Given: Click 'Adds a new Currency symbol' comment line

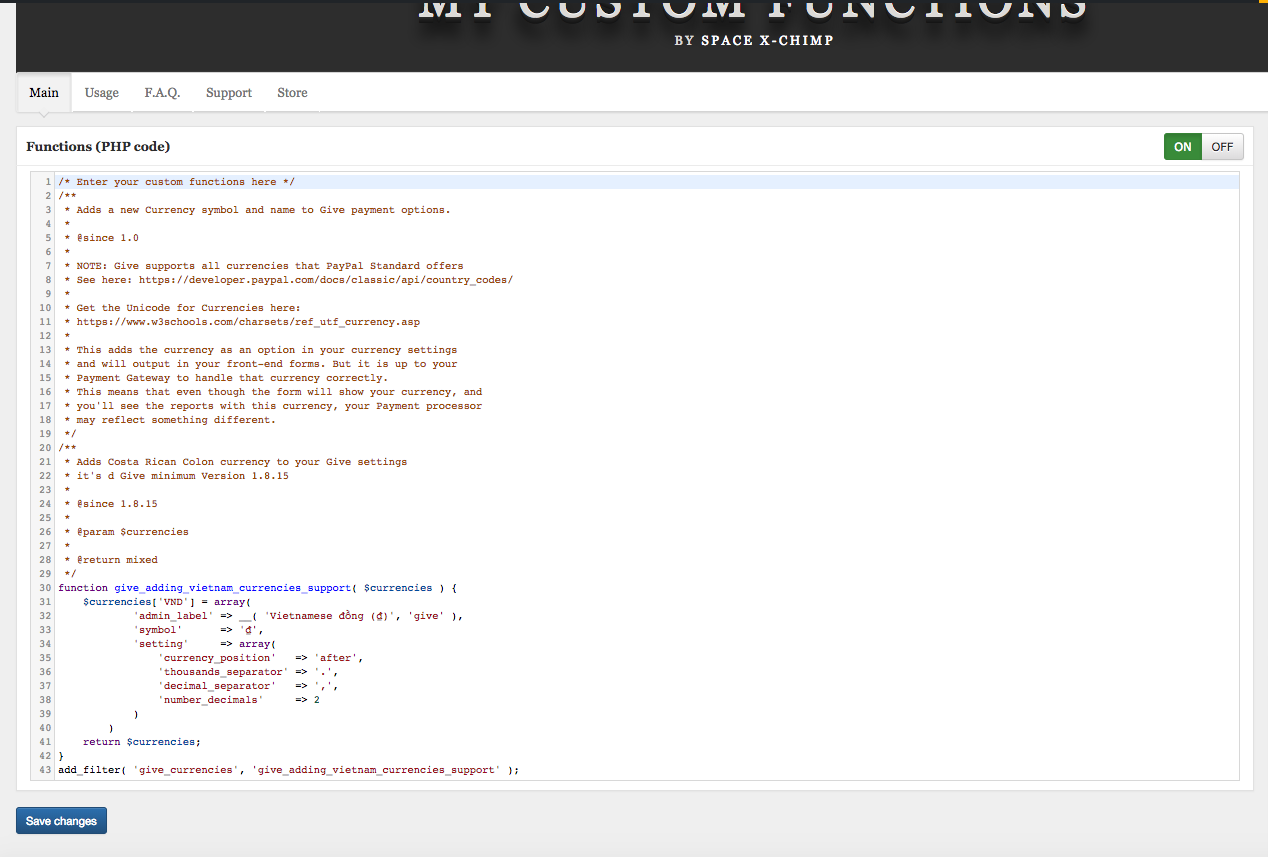Looking at the screenshot, I should pyautogui.click(x=257, y=210).
